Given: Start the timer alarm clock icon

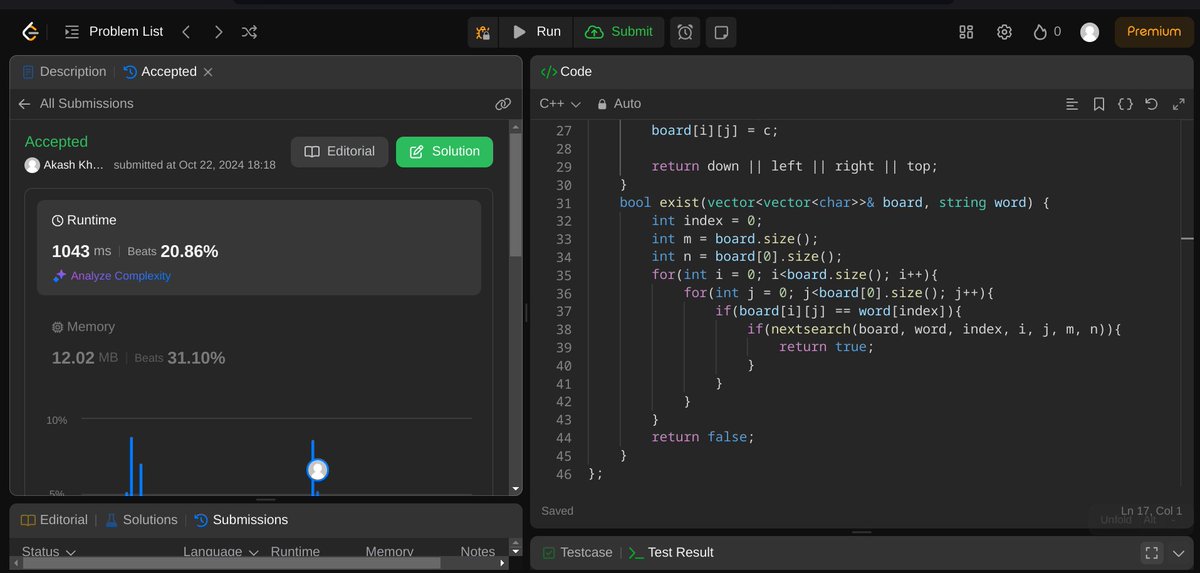Looking at the screenshot, I should pos(685,32).
